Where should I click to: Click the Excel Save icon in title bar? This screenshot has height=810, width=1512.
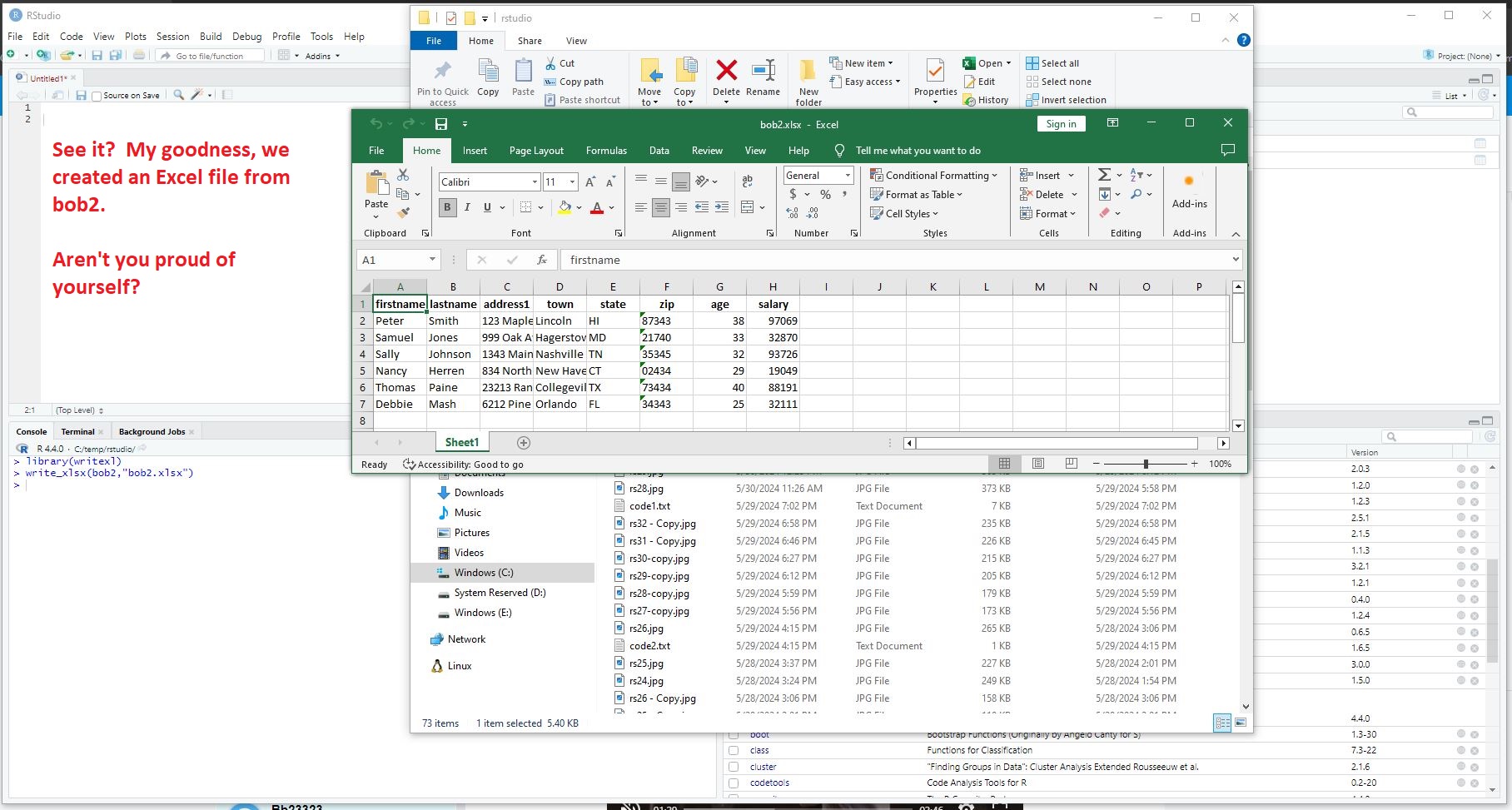[441, 124]
